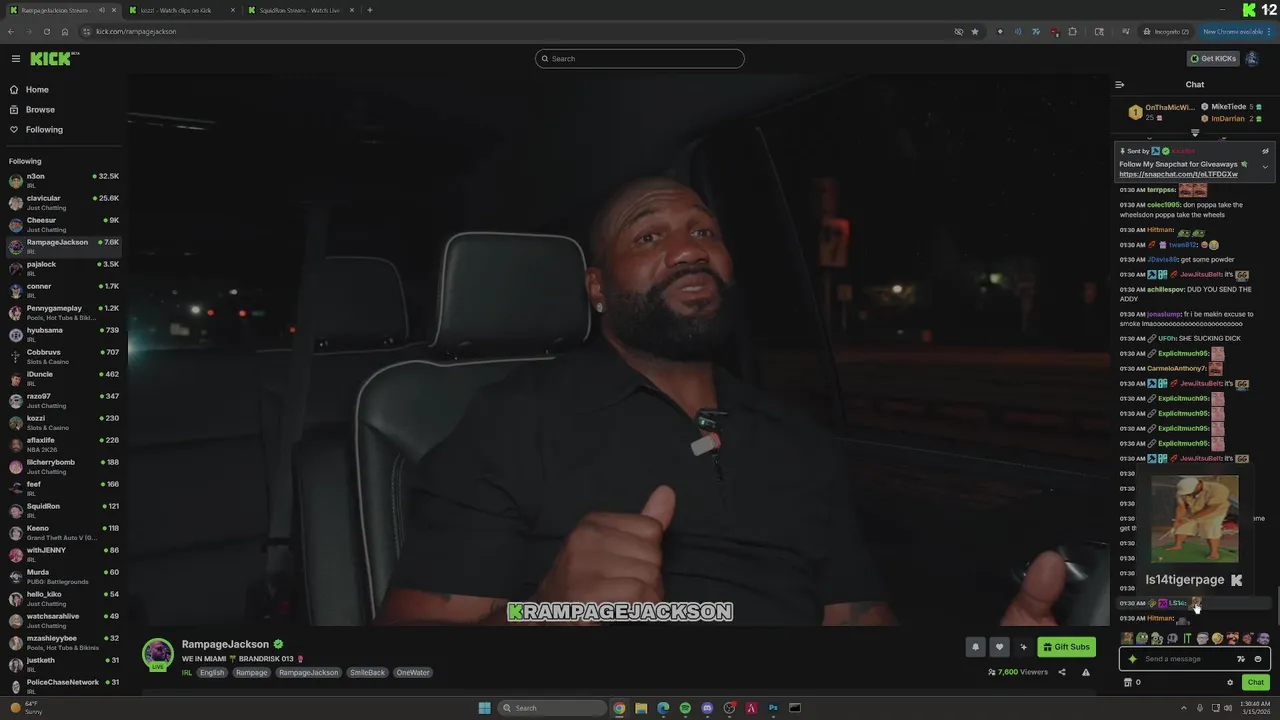
Task: Click OnThaMicWi top gifter name
Action: click(x=1170, y=107)
